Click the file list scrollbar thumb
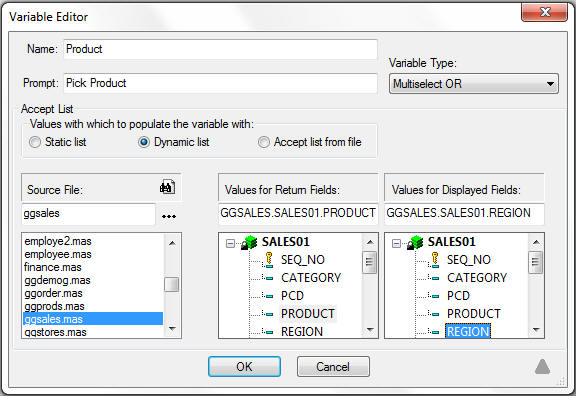 172,285
